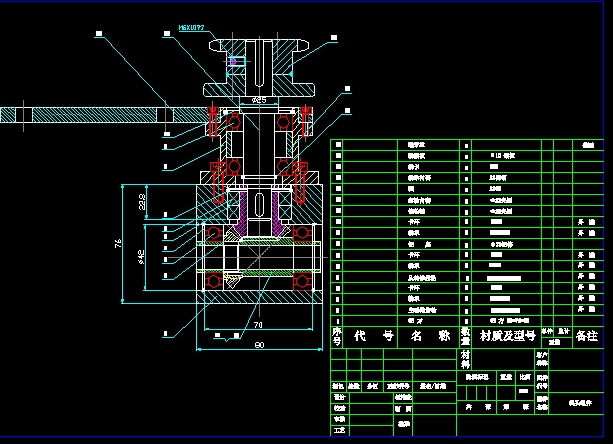Click the 备注 remarks column header

588,338
